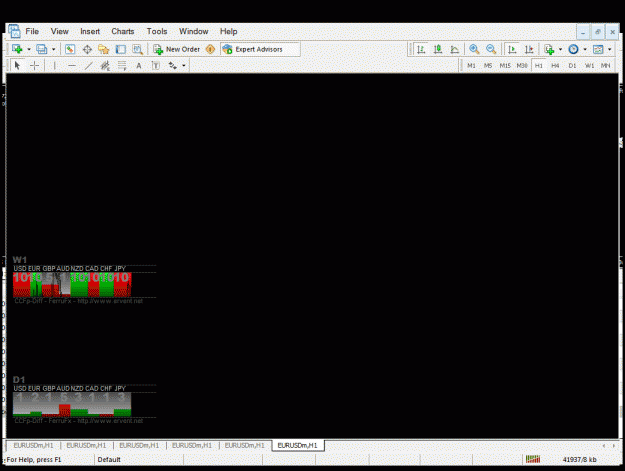The image size is (625, 471).
Task: Open the Navigator folder-star icon
Action: point(104,49)
